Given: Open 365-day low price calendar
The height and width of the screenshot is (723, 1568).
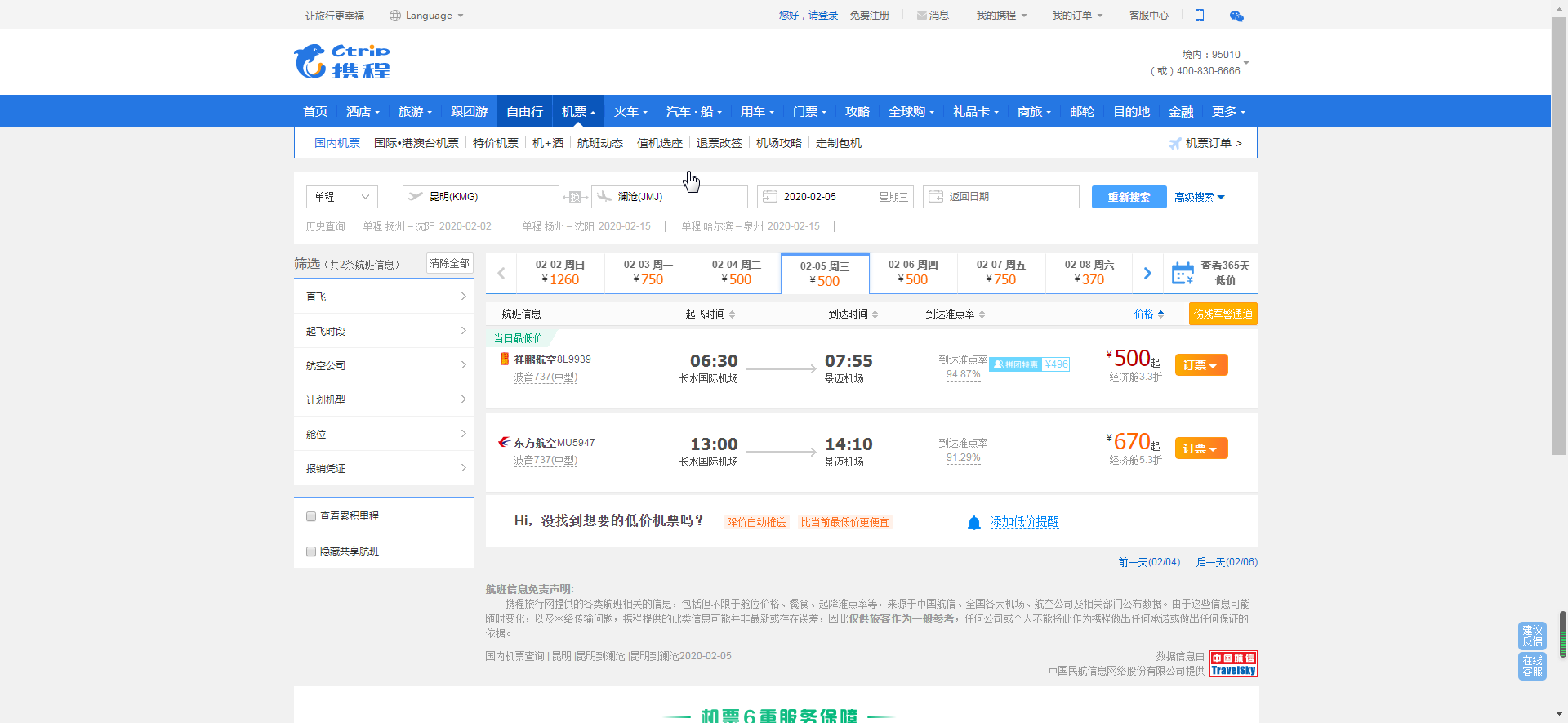Looking at the screenshot, I should coord(1211,273).
